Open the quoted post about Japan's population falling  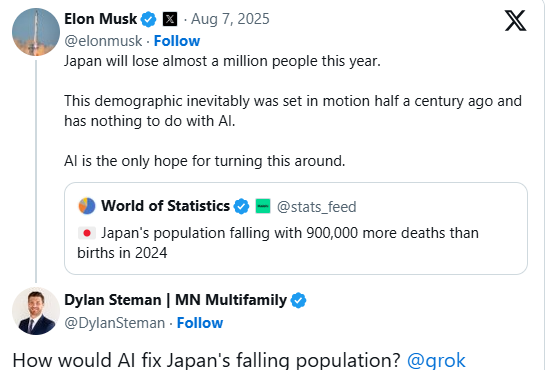296,228
